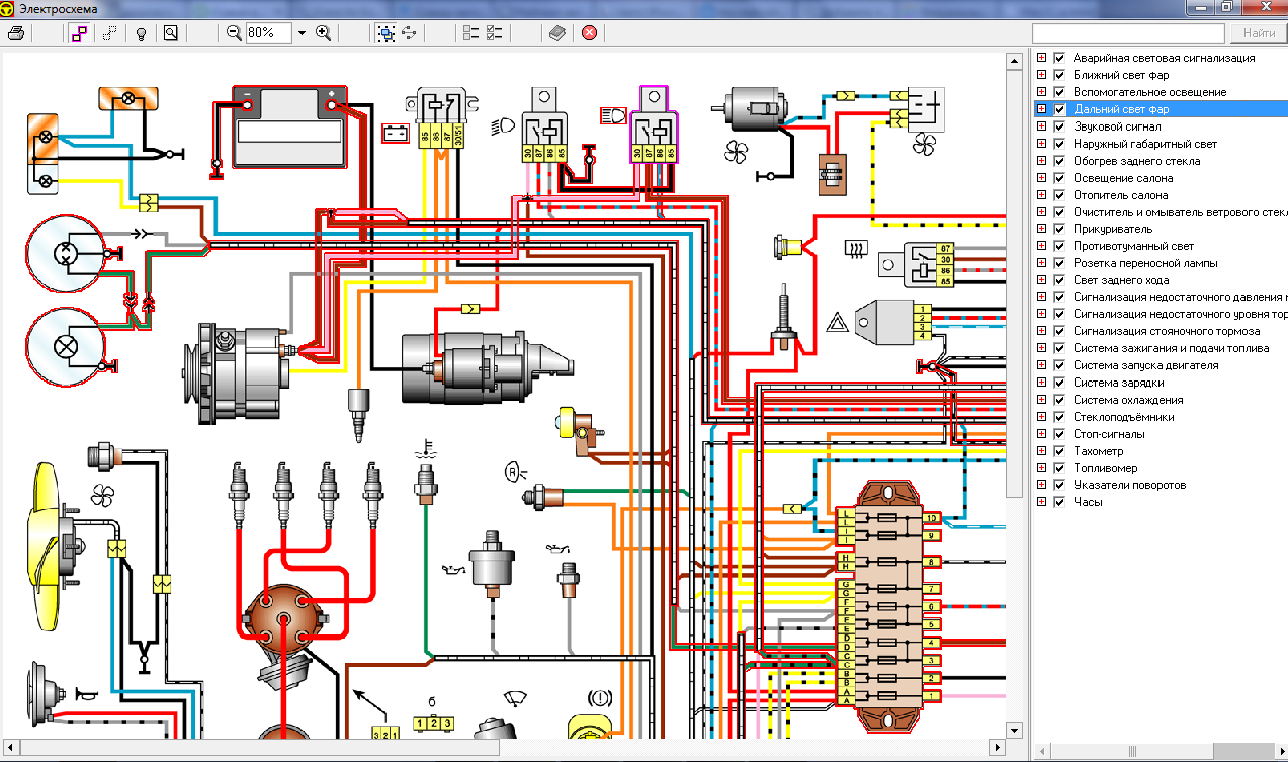Expand the Противотуманный свет tree node
Screen dimensions: 1288x762
click(x=1041, y=246)
